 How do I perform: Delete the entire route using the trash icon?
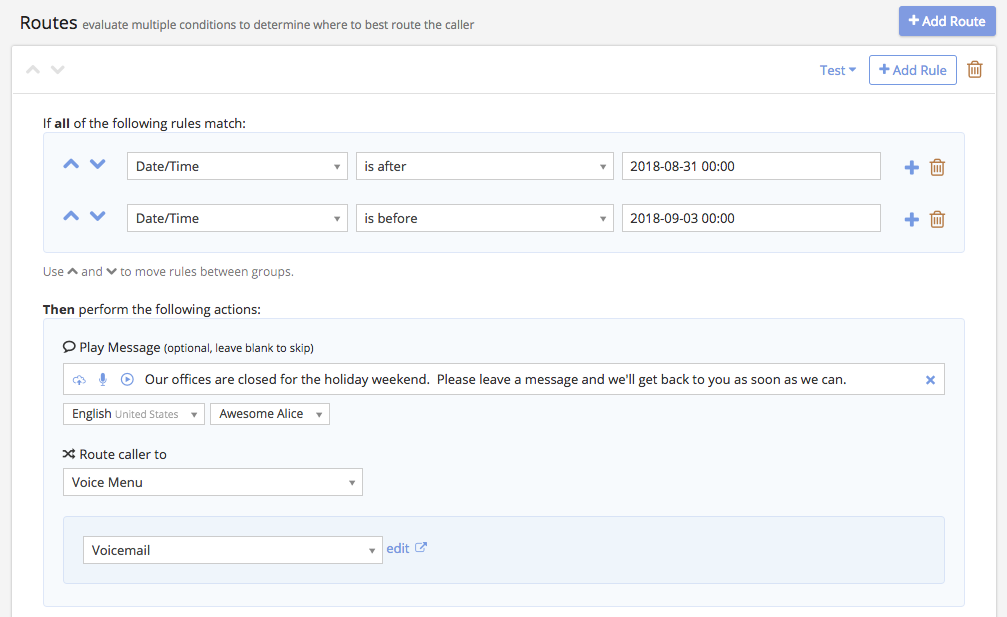pos(975,70)
